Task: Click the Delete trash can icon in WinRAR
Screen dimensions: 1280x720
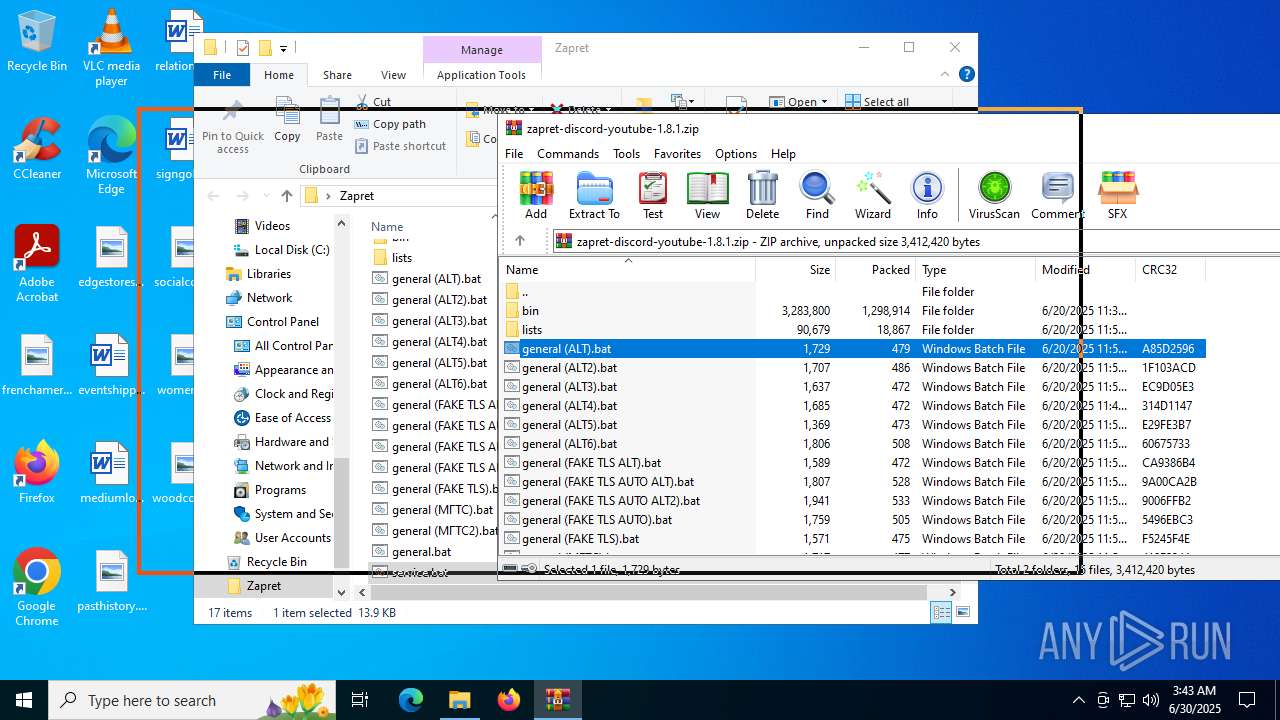Action: tap(762, 195)
